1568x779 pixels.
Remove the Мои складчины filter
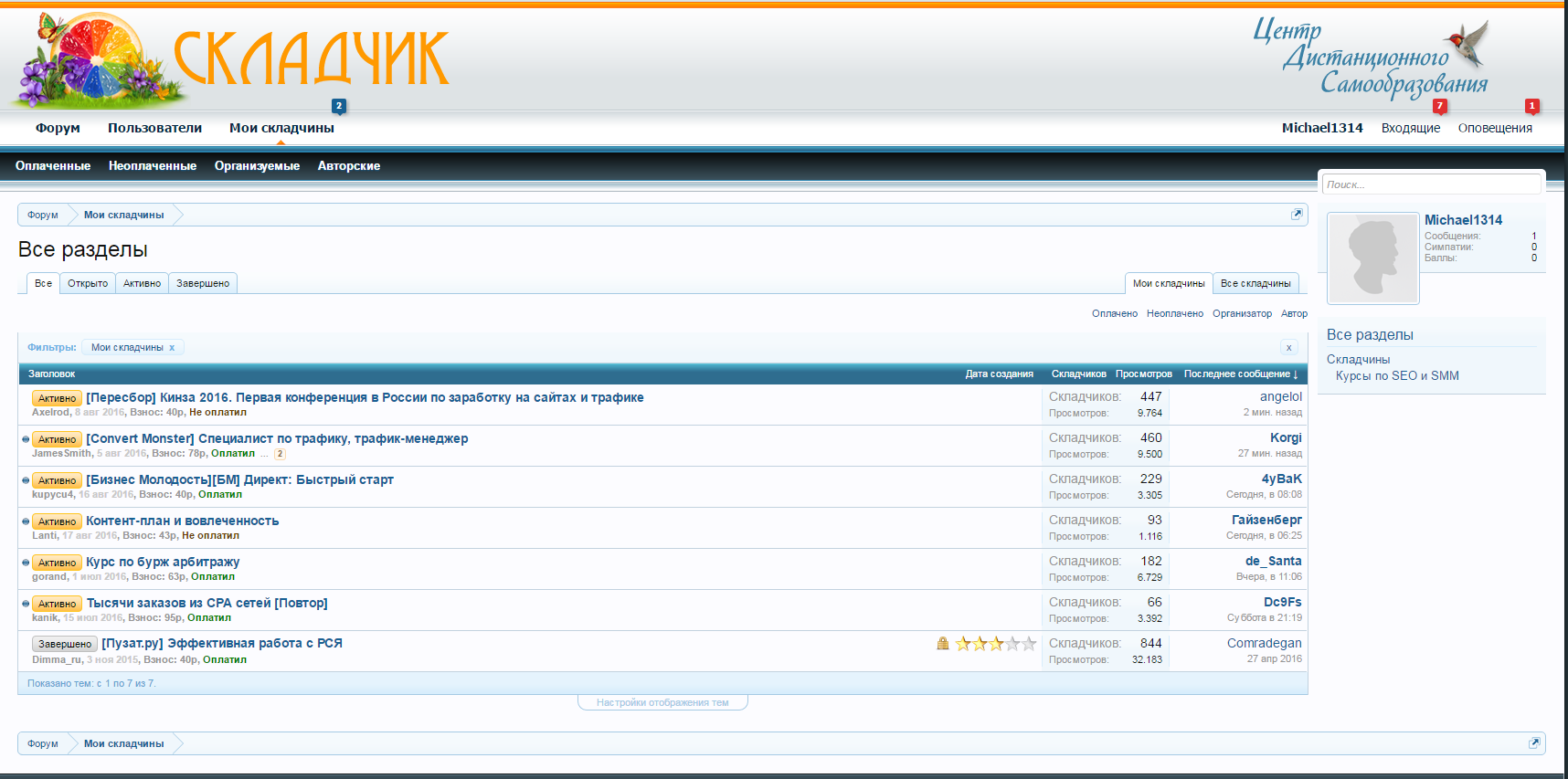(172, 348)
